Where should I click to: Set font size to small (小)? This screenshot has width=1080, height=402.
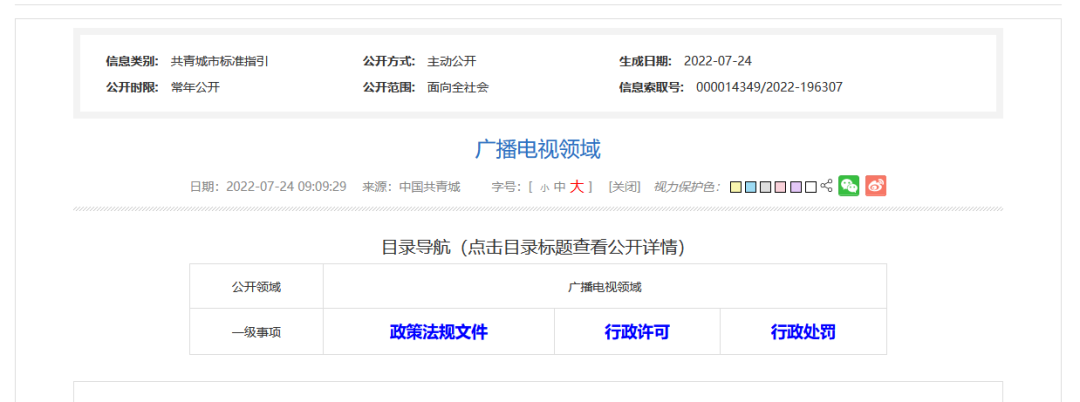click(x=544, y=187)
